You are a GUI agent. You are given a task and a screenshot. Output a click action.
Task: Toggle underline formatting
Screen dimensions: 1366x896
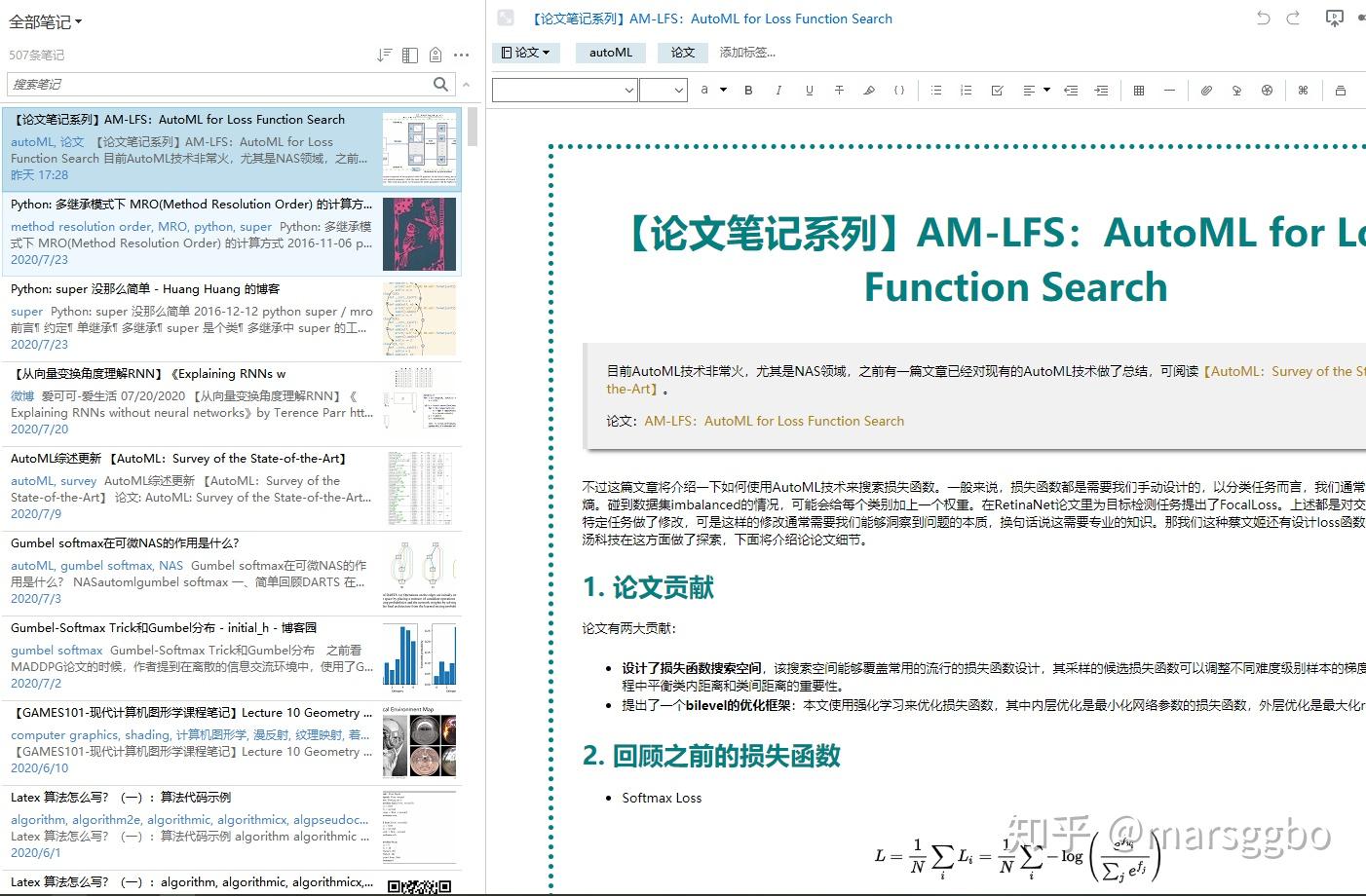[809, 91]
